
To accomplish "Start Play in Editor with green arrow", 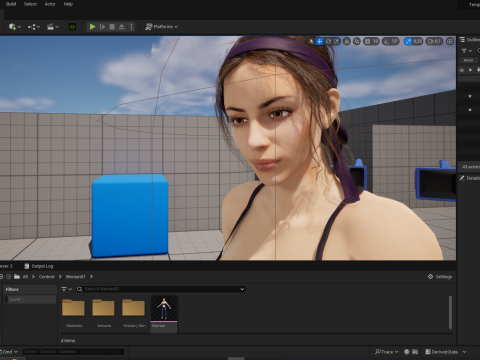I will tap(92, 27).
